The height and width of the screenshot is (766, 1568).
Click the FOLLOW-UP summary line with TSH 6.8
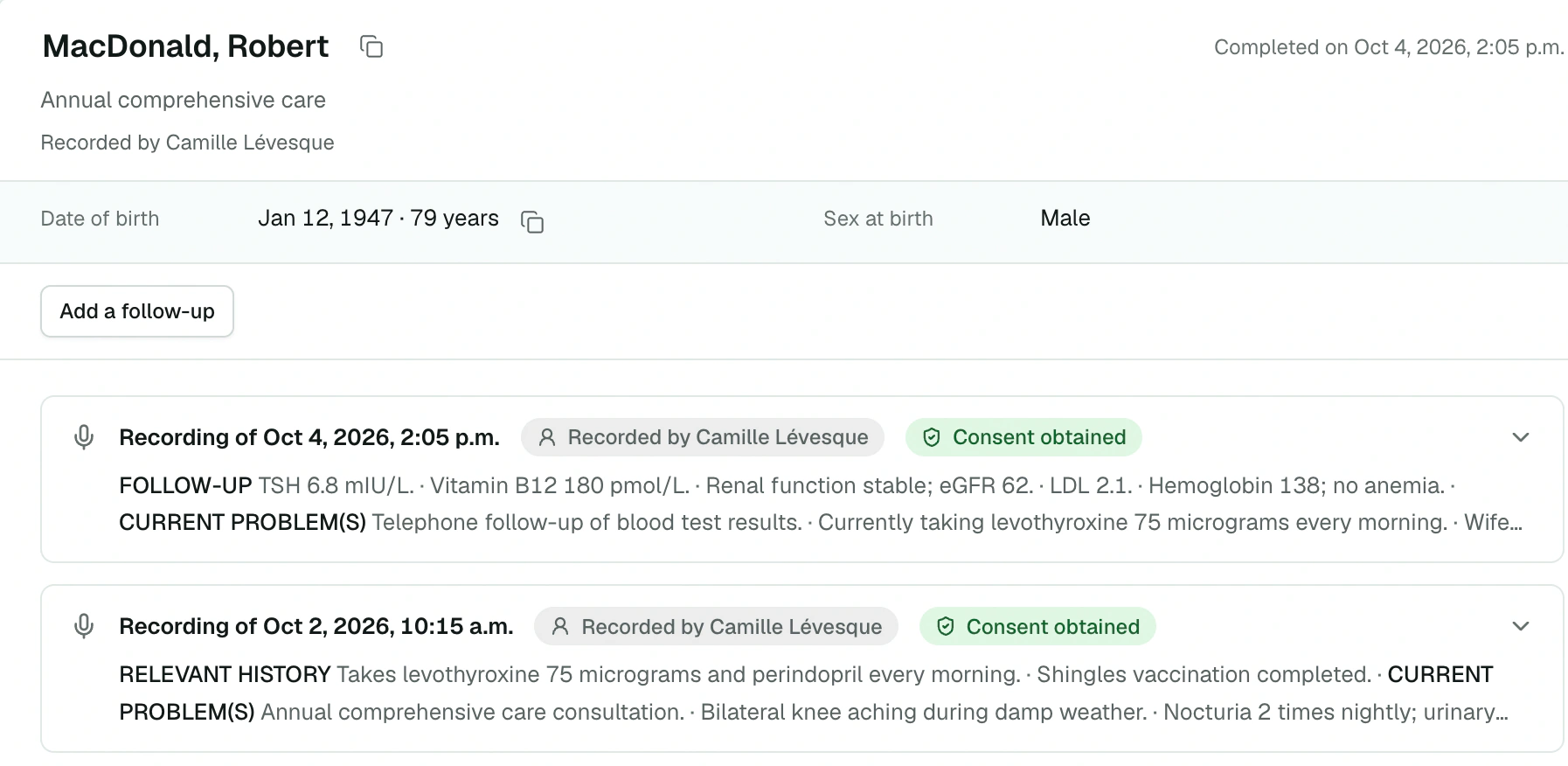pyautogui.click(x=787, y=485)
